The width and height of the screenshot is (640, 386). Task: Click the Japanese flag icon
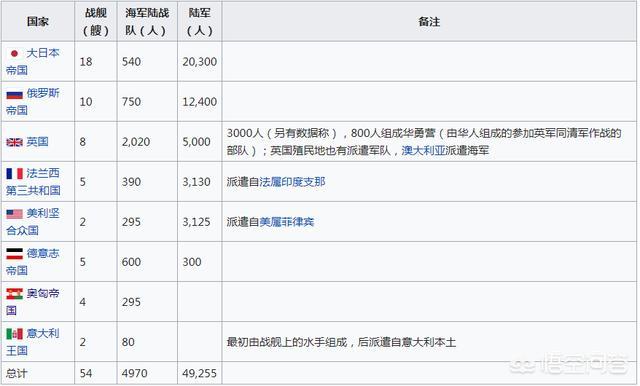[14, 53]
